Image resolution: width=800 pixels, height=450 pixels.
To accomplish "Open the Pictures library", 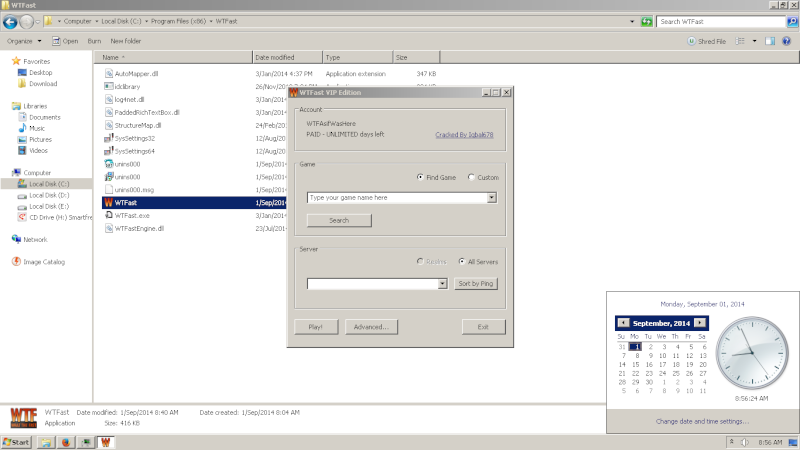I will [x=40, y=139].
